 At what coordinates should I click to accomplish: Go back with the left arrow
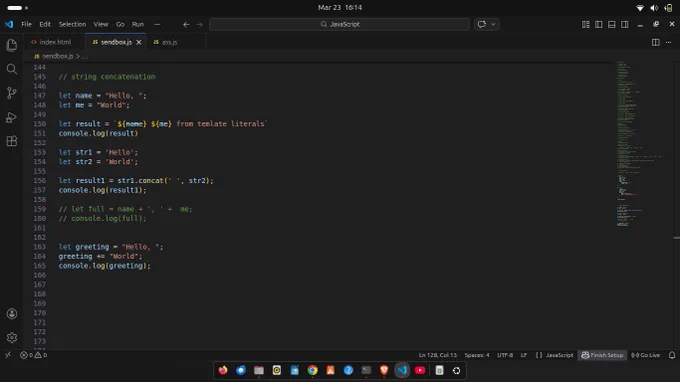coord(186,24)
